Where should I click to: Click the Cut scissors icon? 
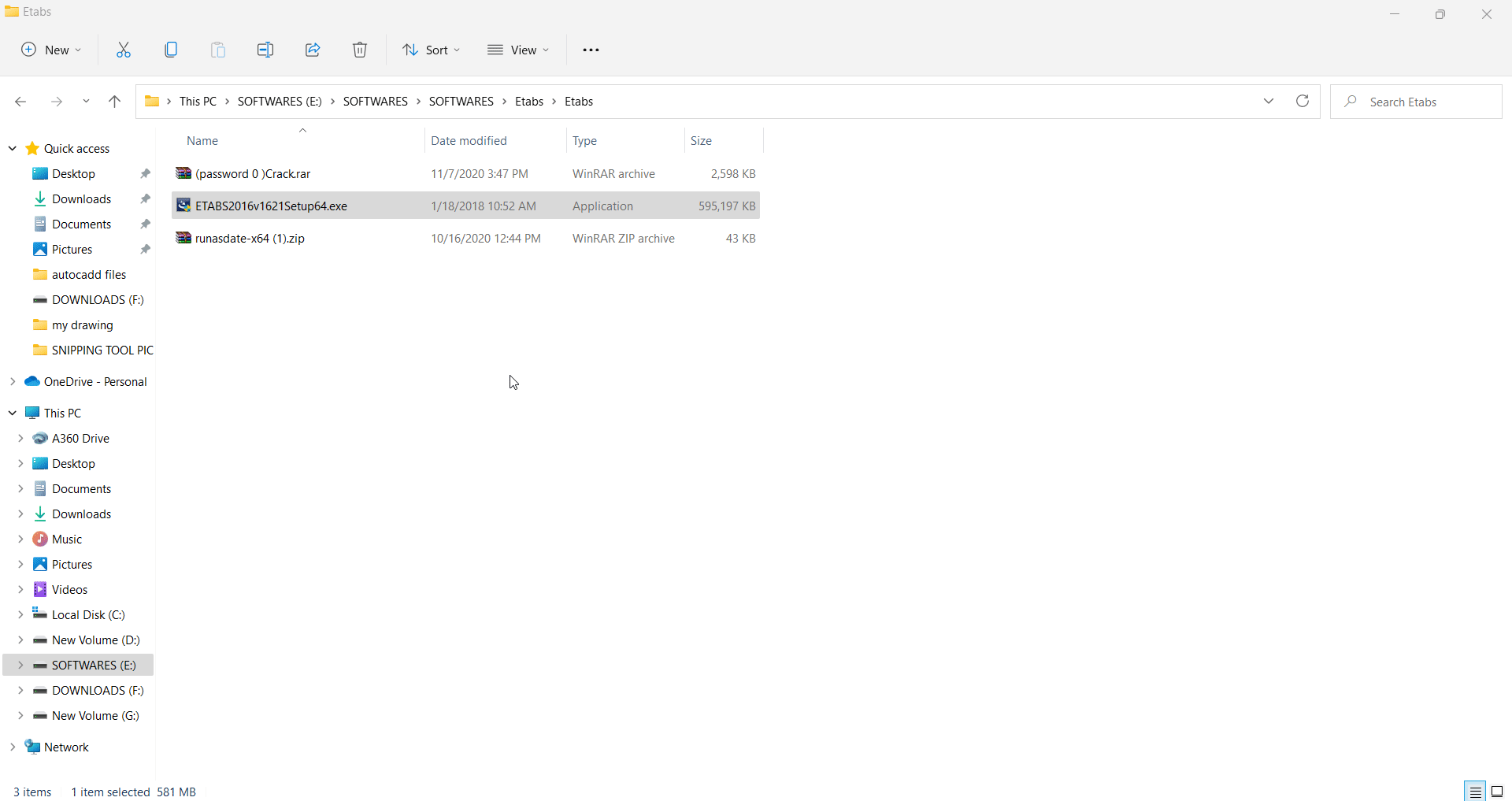tap(124, 50)
